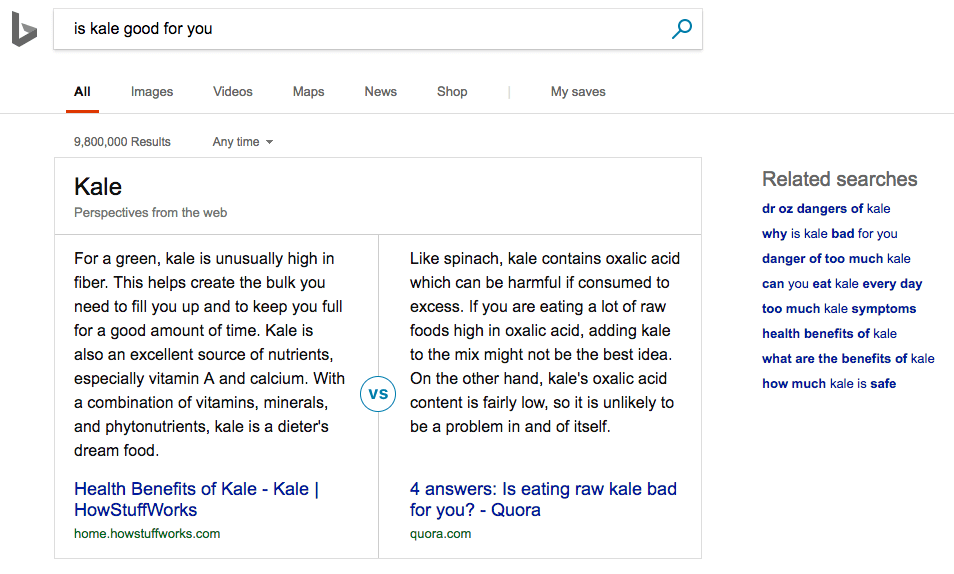Open the News tab

click(380, 91)
